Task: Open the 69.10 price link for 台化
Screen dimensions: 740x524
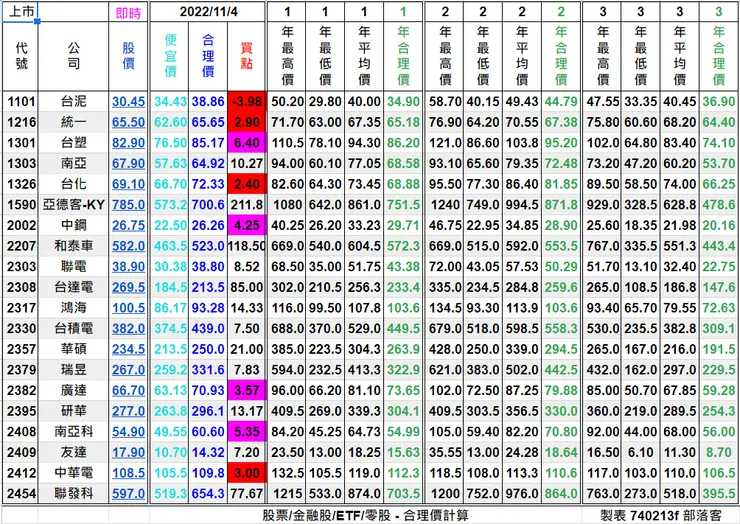Action: point(128,184)
